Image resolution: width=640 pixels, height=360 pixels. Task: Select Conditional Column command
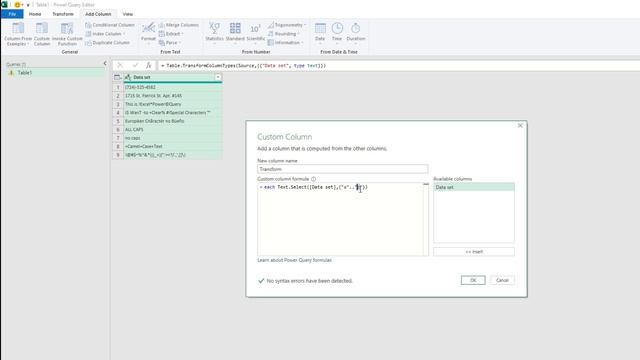tap(109, 25)
